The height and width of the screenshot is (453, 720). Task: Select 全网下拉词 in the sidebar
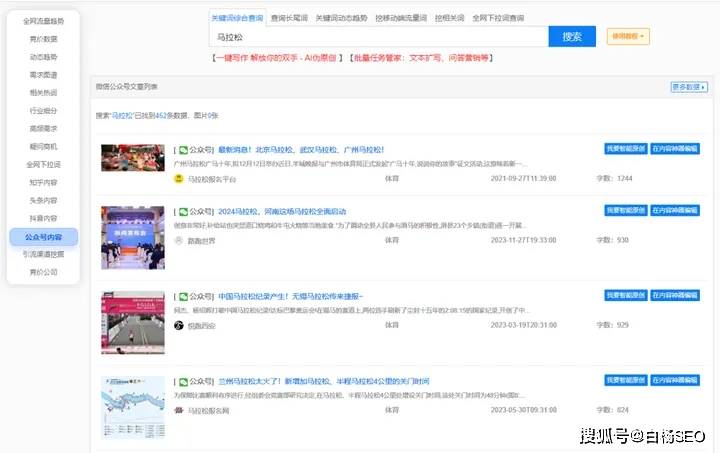tap(44, 164)
